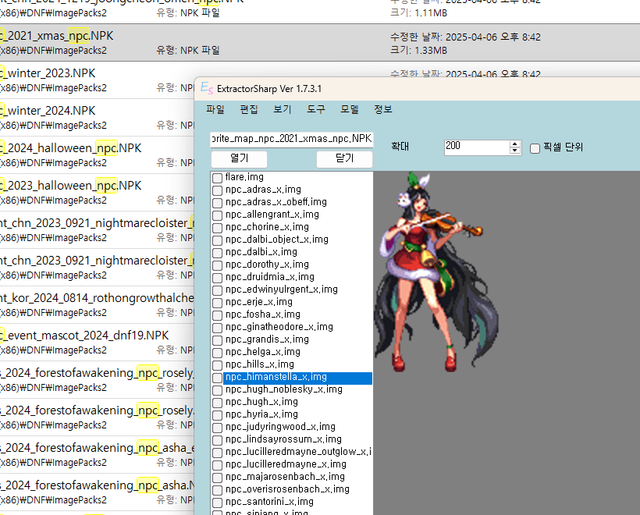Click the NPK file path text field

pyautogui.click(x=291, y=138)
